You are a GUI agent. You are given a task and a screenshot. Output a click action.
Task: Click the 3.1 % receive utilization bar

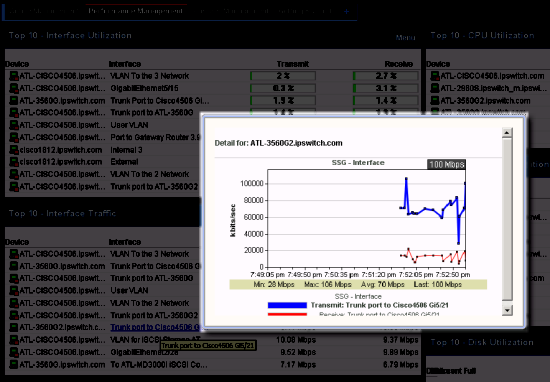point(385,88)
